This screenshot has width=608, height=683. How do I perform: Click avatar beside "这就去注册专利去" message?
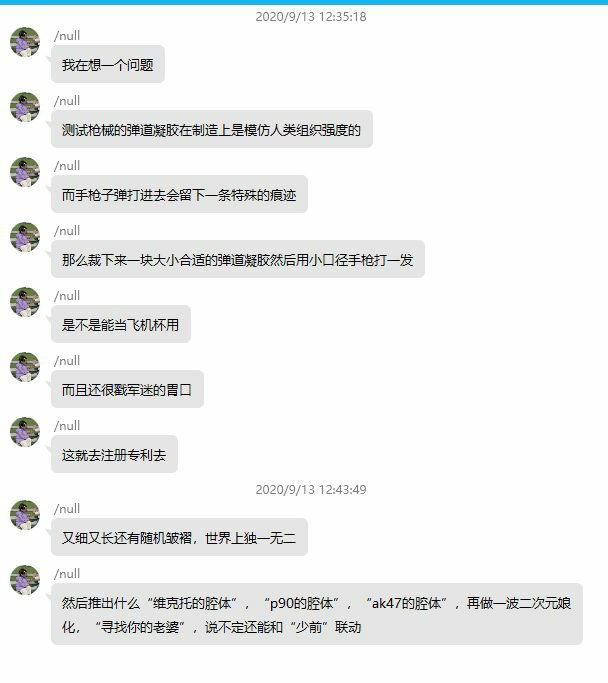click(25, 432)
